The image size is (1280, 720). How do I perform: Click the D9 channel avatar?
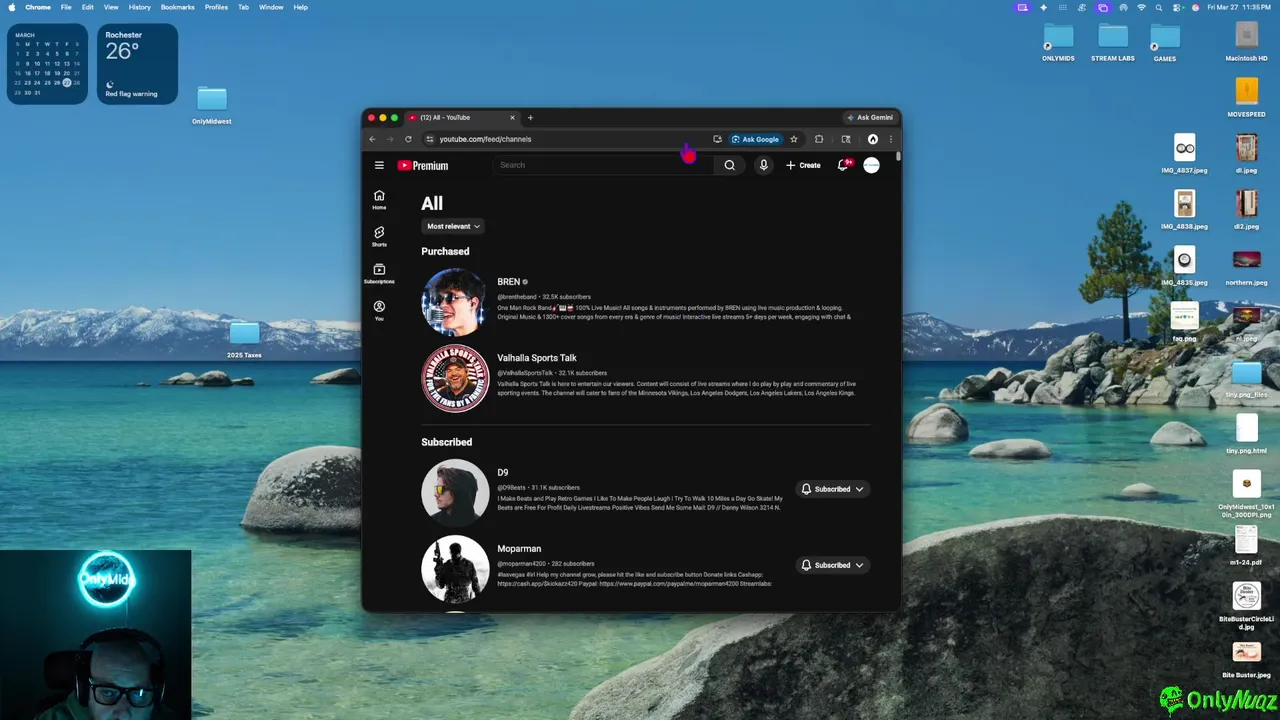(x=455, y=492)
